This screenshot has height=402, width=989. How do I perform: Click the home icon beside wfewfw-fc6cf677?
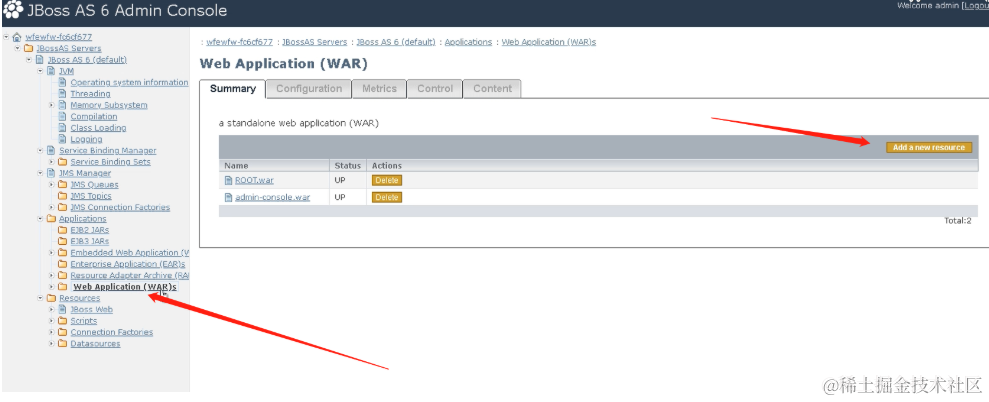click(x=17, y=37)
